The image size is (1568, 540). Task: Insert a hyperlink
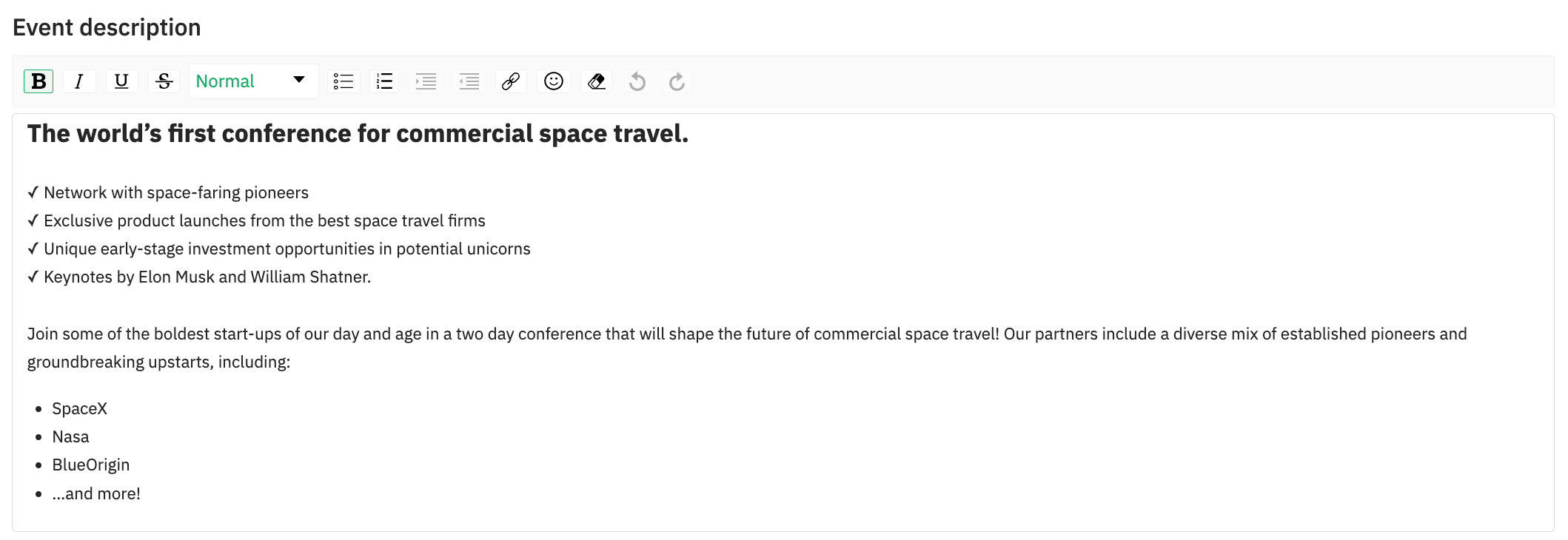tap(511, 81)
